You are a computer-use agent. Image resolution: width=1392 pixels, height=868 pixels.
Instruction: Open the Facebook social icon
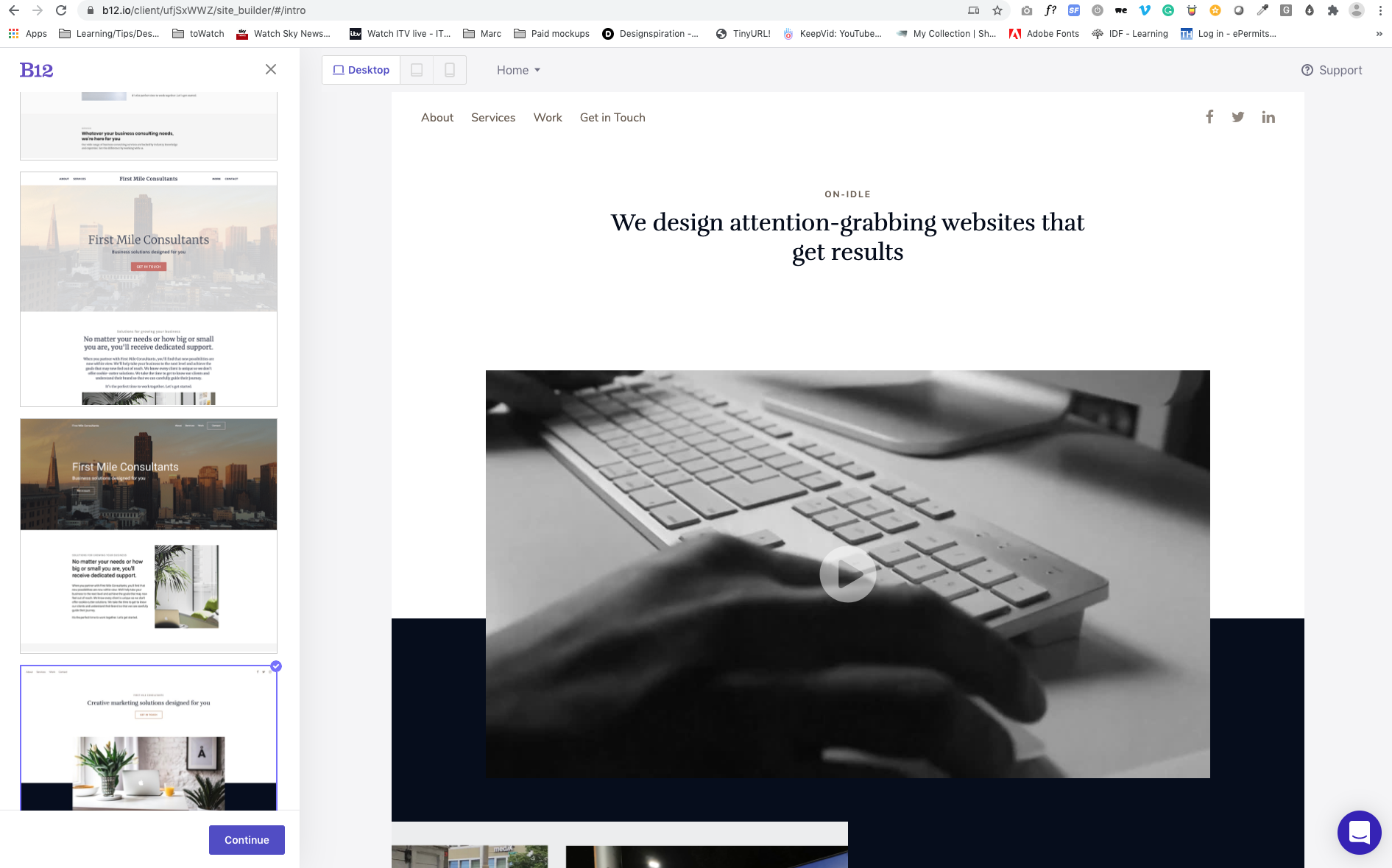tap(1209, 117)
